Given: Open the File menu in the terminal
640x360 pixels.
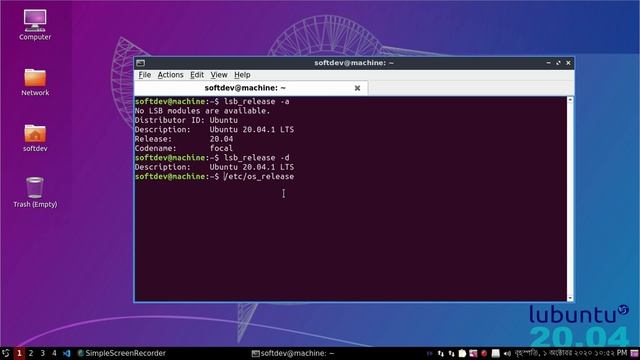Looking at the screenshot, I should click(144, 75).
